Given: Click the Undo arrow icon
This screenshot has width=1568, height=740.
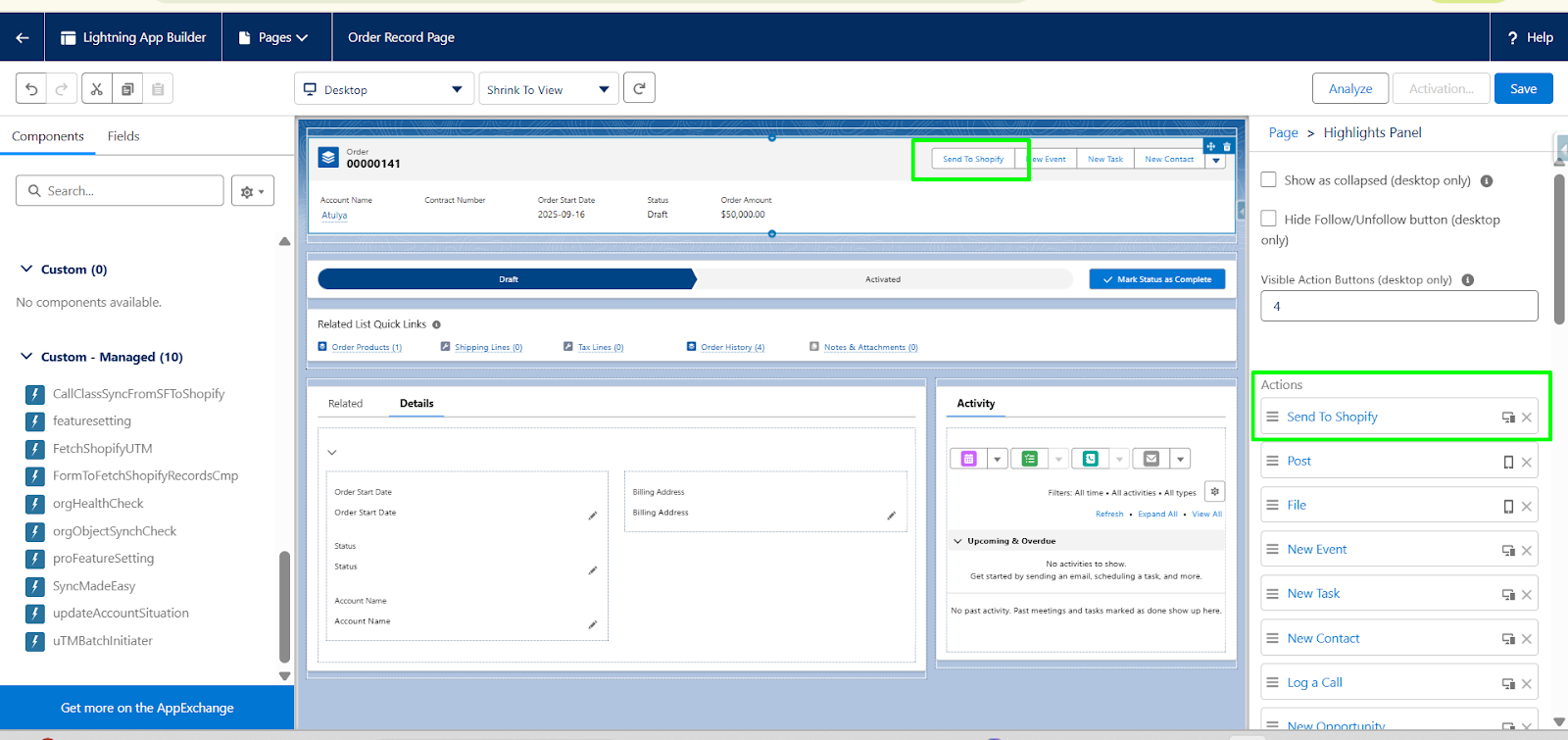Looking at the screenshot, I should point(31,89).
